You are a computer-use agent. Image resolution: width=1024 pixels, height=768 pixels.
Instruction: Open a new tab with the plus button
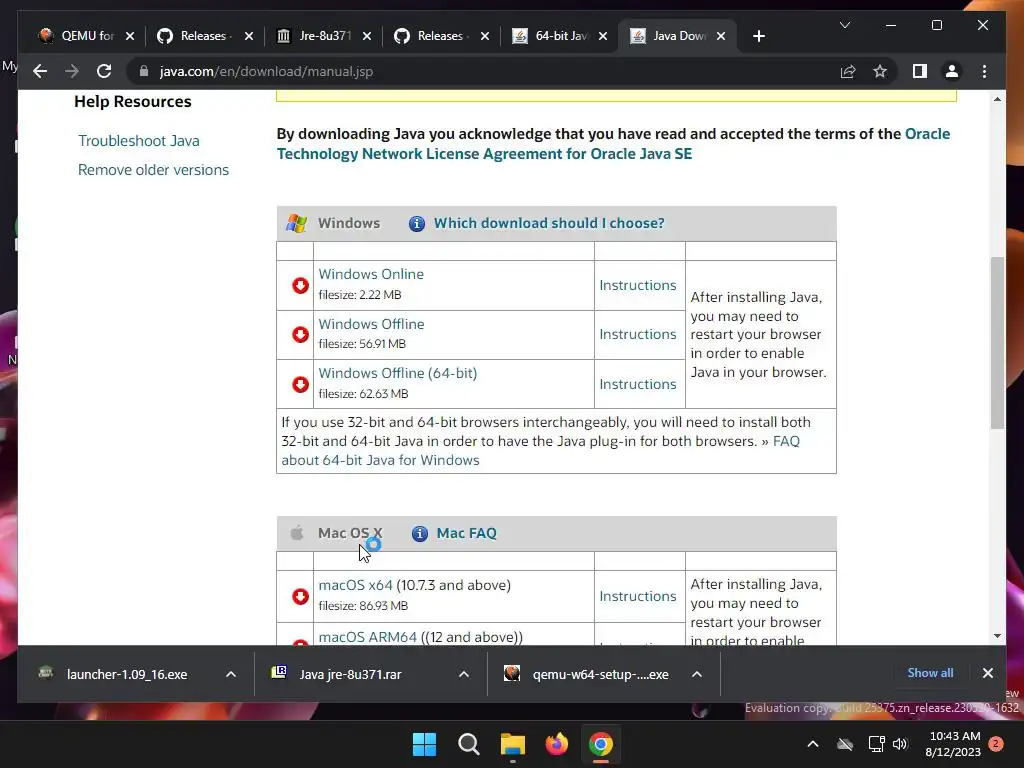[758, 36]
